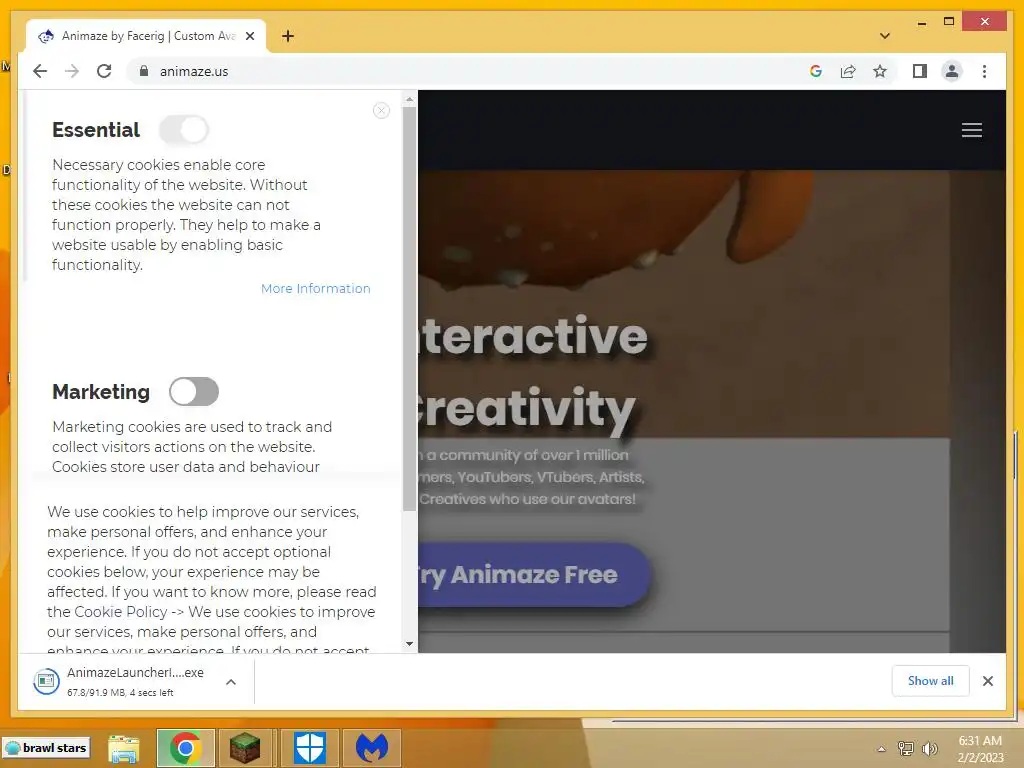Click the cookie panel scrollbar thumb
Screen dimensions: 1024x768
(409, 308)
